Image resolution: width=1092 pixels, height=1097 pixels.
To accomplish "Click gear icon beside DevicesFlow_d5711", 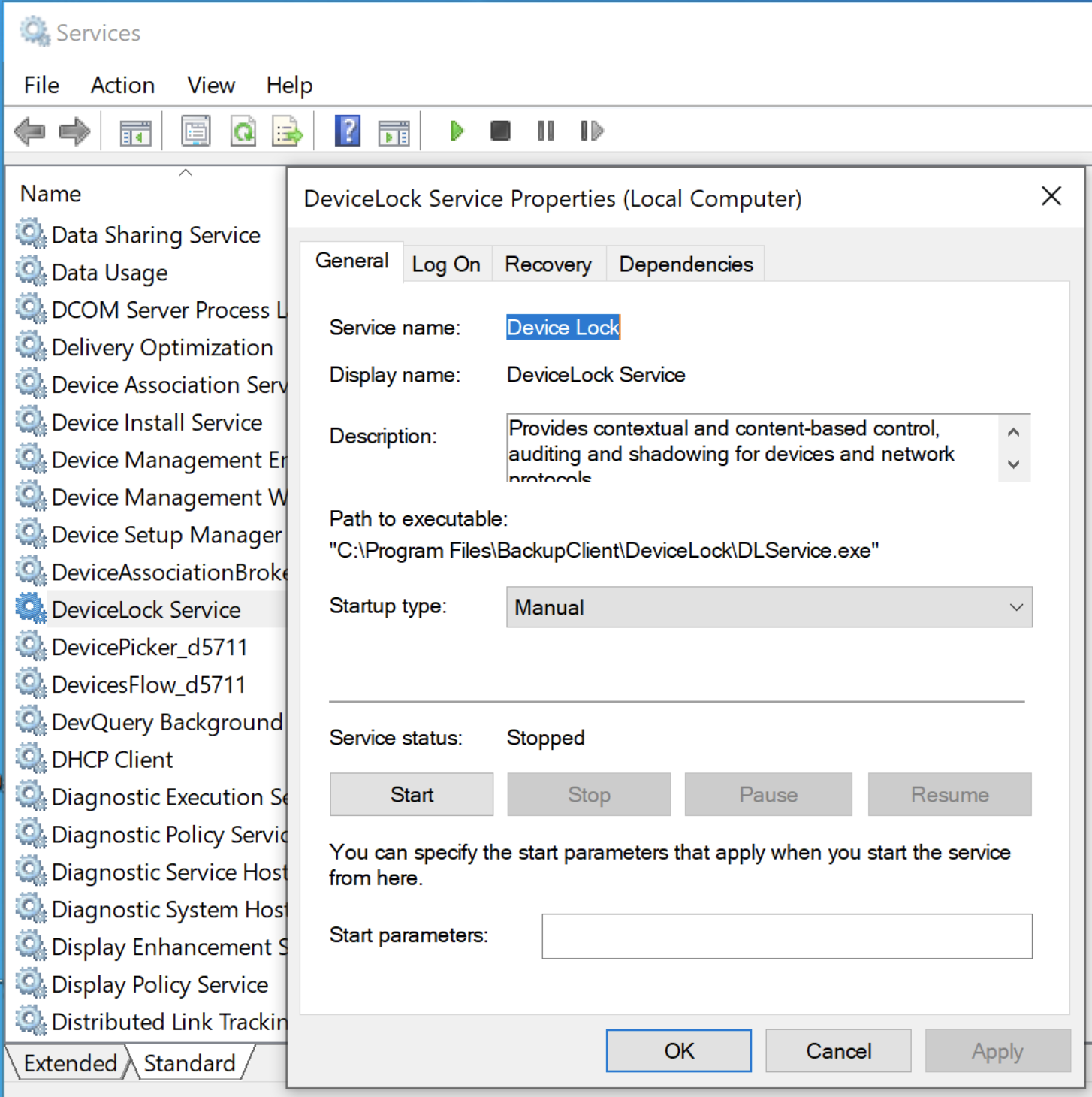I will pos(31,683).
